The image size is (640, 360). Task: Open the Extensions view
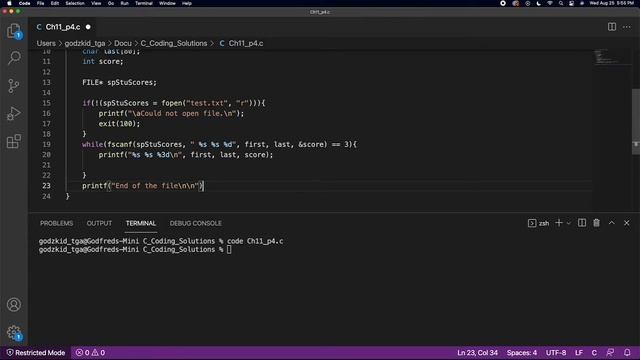click(x=14, y=141)
